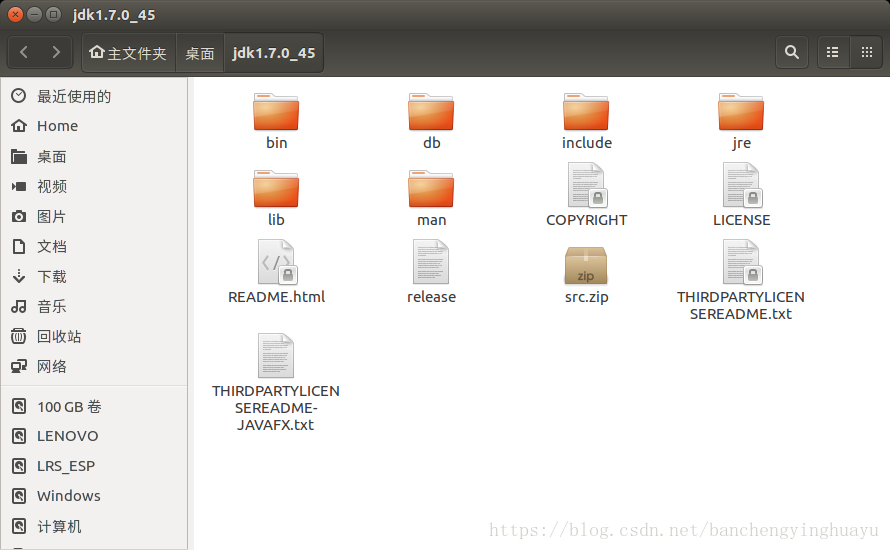Close the jdk1.7.0_45 window
This screenshot has height=550, width=890.
(15, 14)
